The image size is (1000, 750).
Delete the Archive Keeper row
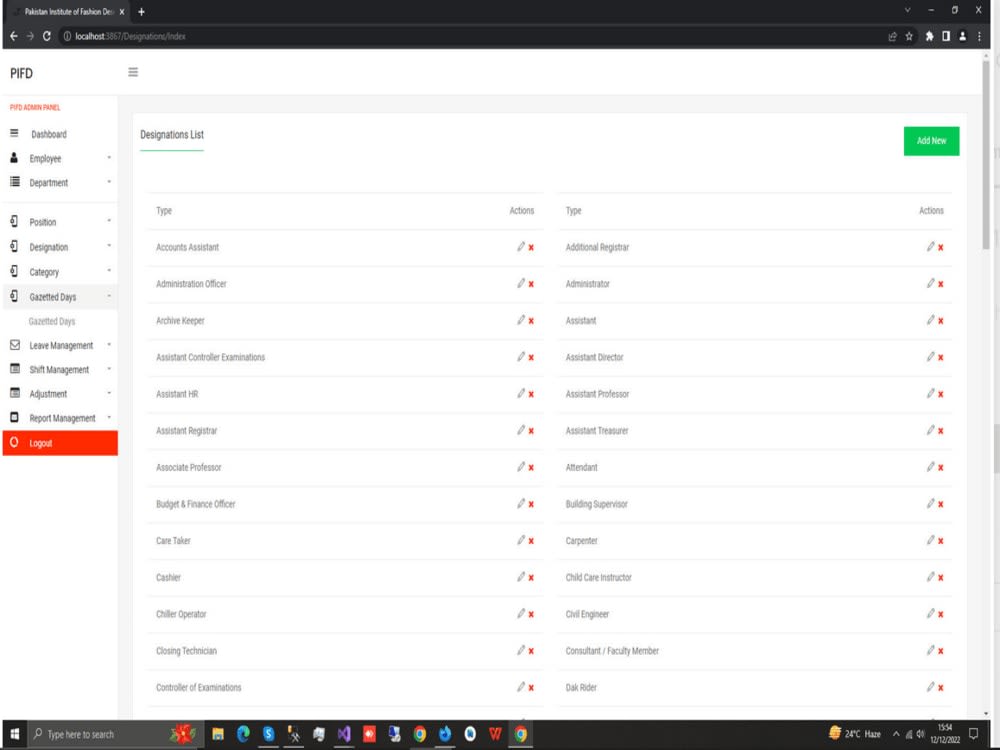coord(531,321)
